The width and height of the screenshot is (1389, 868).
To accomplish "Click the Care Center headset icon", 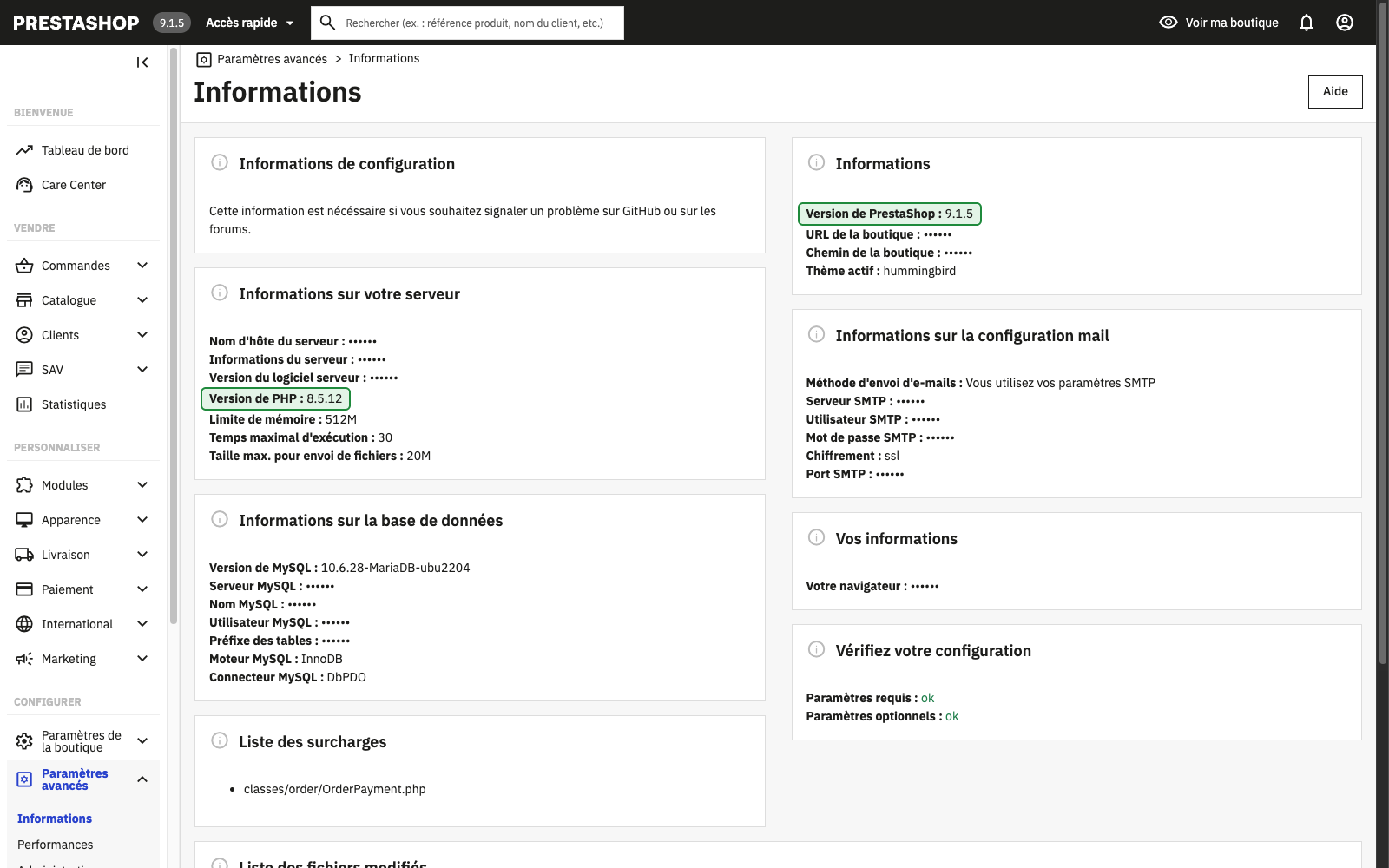I will point(24,185).
